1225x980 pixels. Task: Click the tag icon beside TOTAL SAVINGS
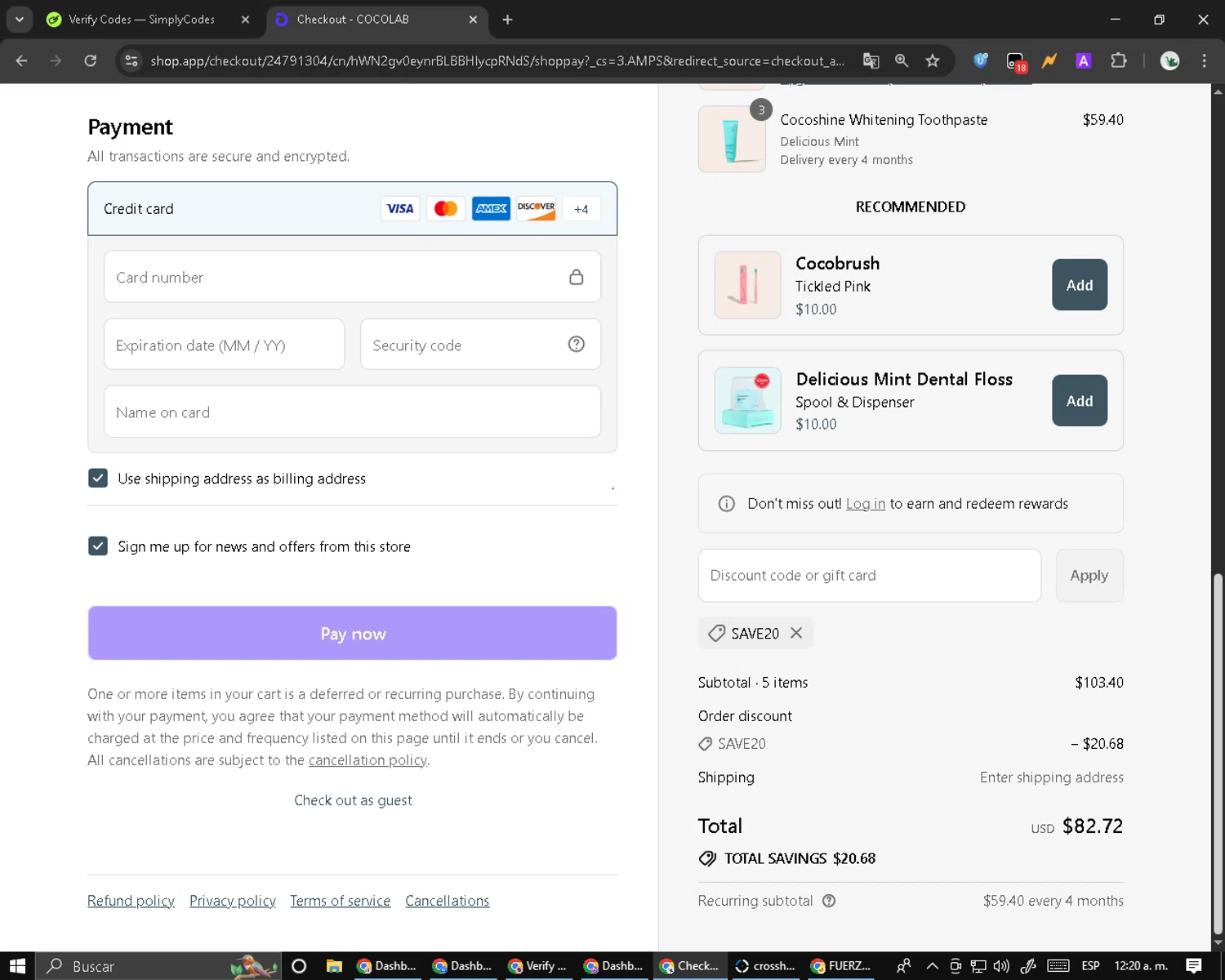707,858
